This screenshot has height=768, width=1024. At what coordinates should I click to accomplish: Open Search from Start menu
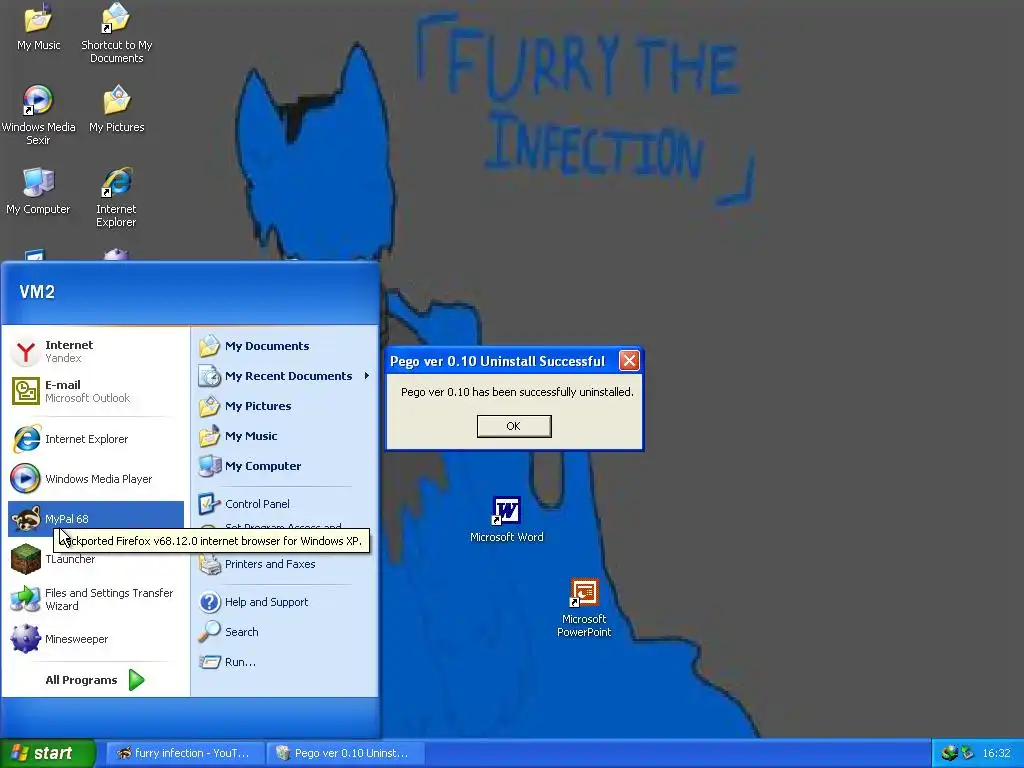pyautogui.click(x=285, y=632)
